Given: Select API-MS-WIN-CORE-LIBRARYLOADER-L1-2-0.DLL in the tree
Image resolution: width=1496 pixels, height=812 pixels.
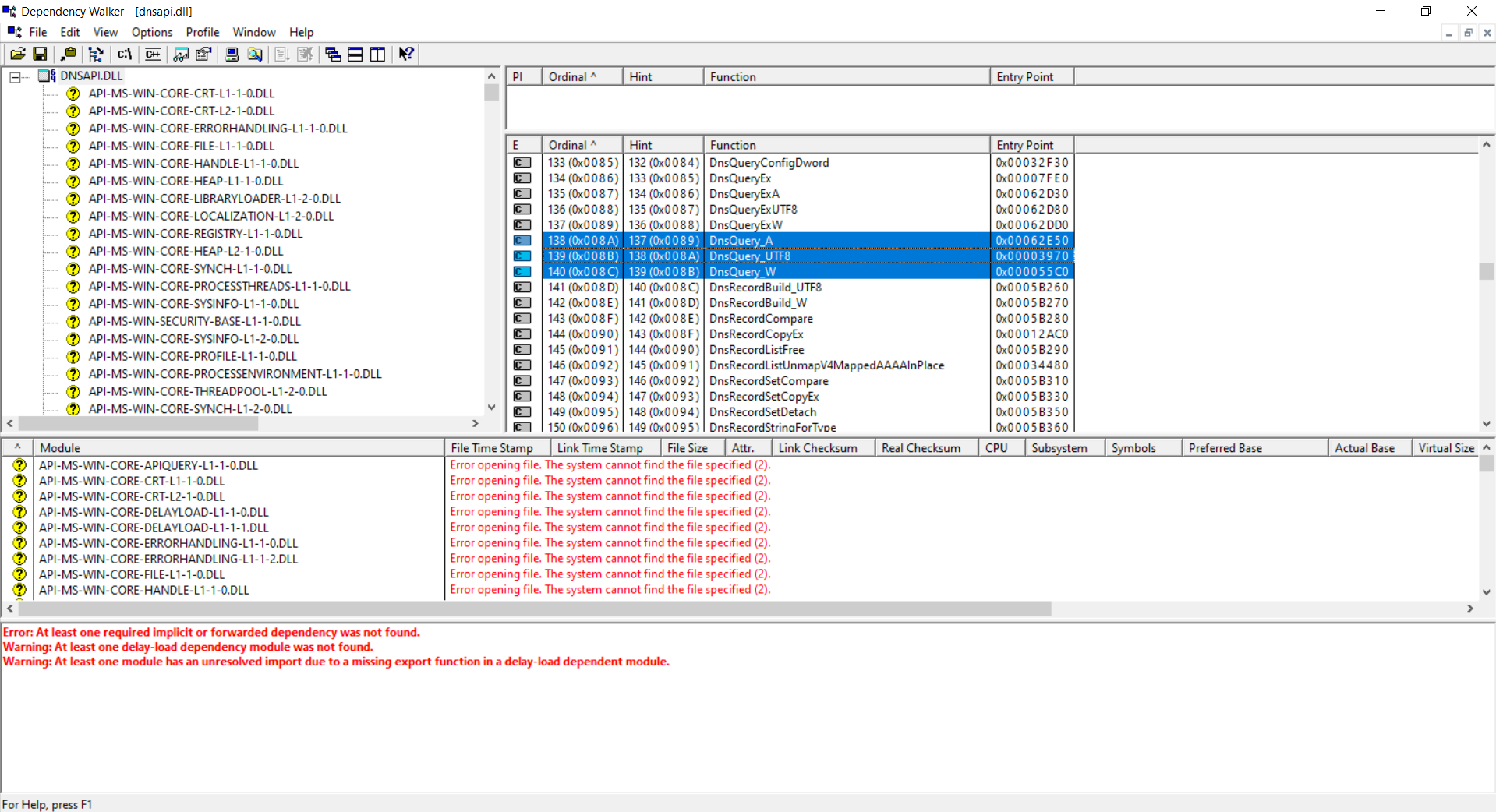Looking at the screenshot, I should 214,199.
